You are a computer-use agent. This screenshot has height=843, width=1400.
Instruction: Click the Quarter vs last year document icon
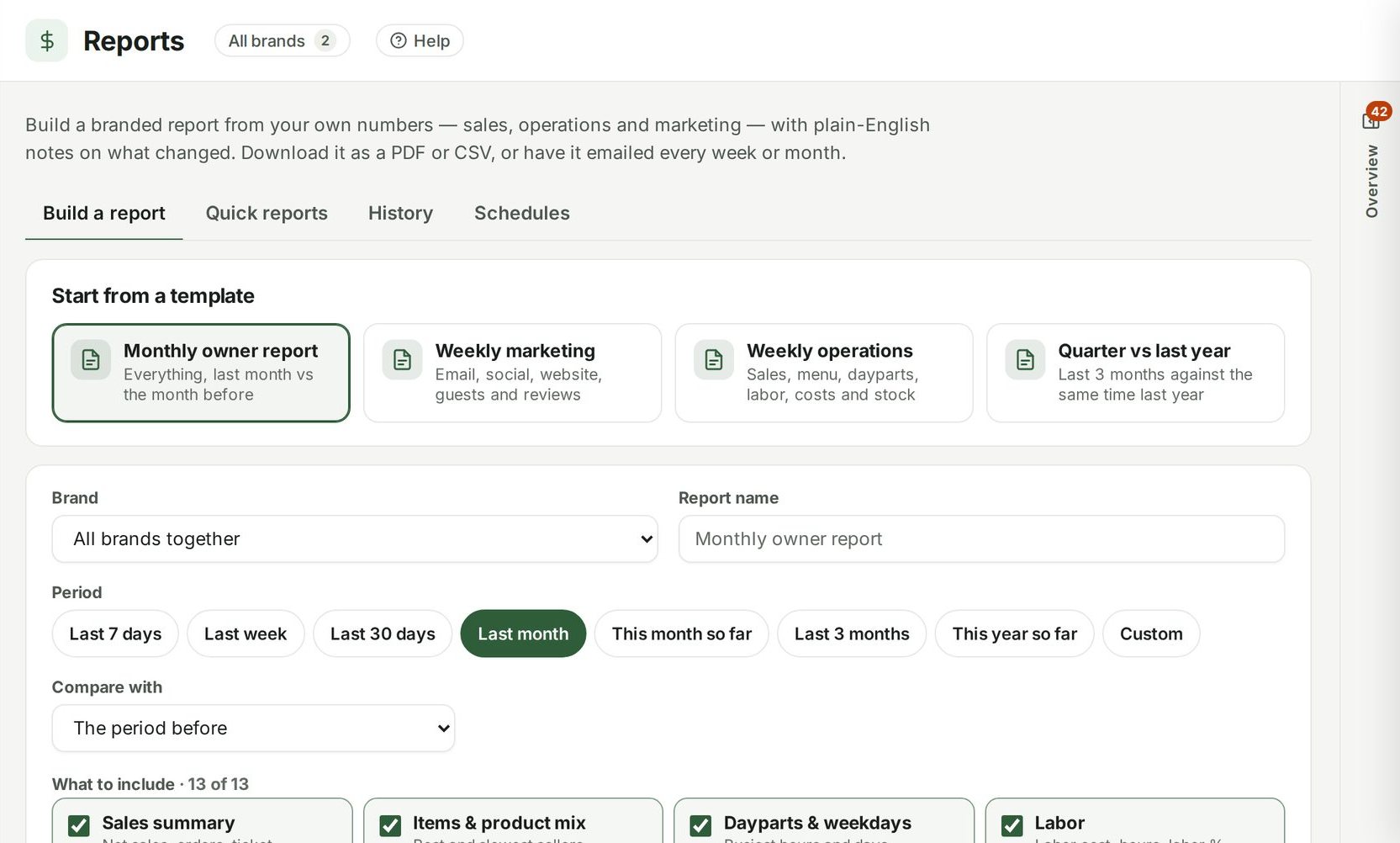(x=1025, y=360)
